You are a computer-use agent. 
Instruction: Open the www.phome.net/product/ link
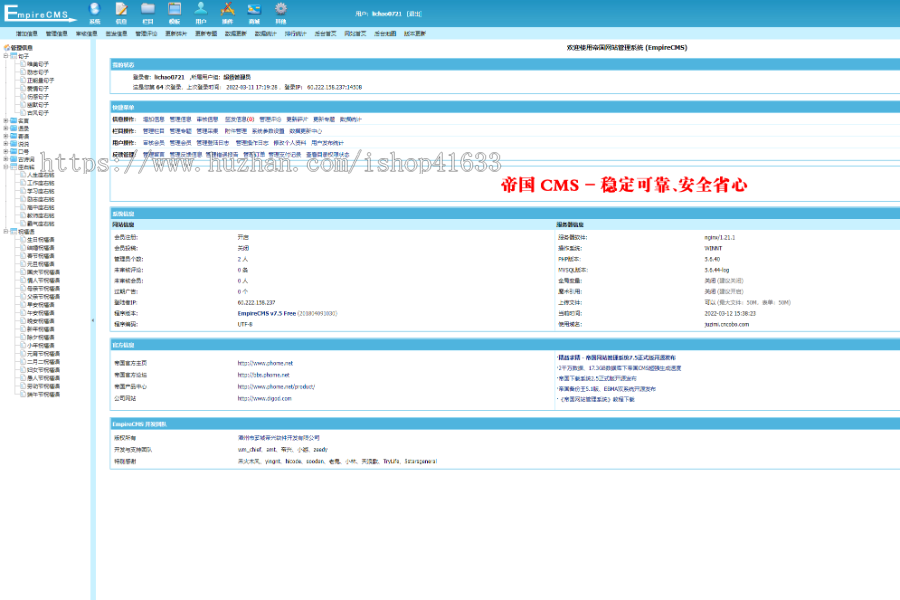(x=276, y=387)
